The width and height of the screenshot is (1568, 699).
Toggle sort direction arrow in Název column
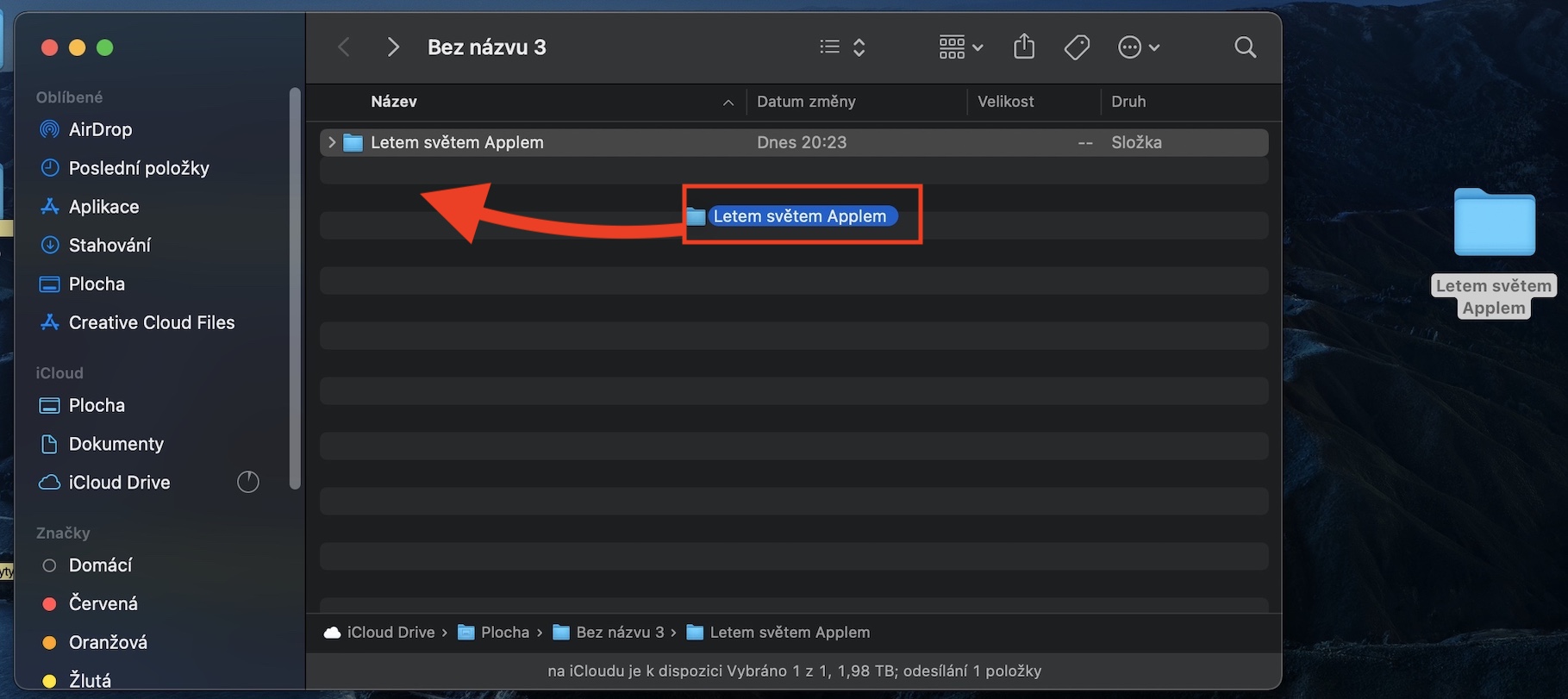pyautogui.click(x=728, y=103)
